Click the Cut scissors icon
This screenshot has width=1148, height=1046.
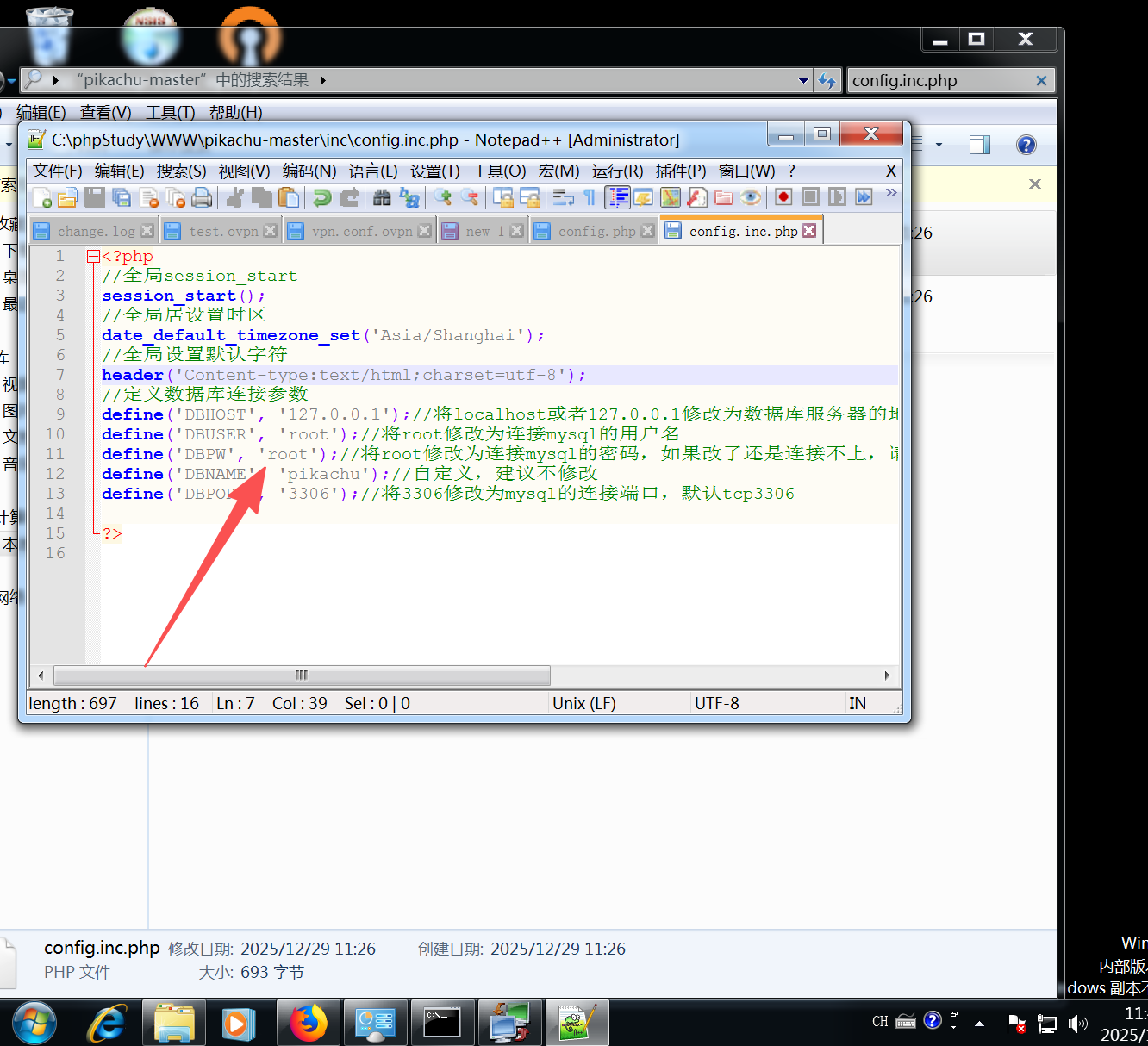click(x=235, y=197)
